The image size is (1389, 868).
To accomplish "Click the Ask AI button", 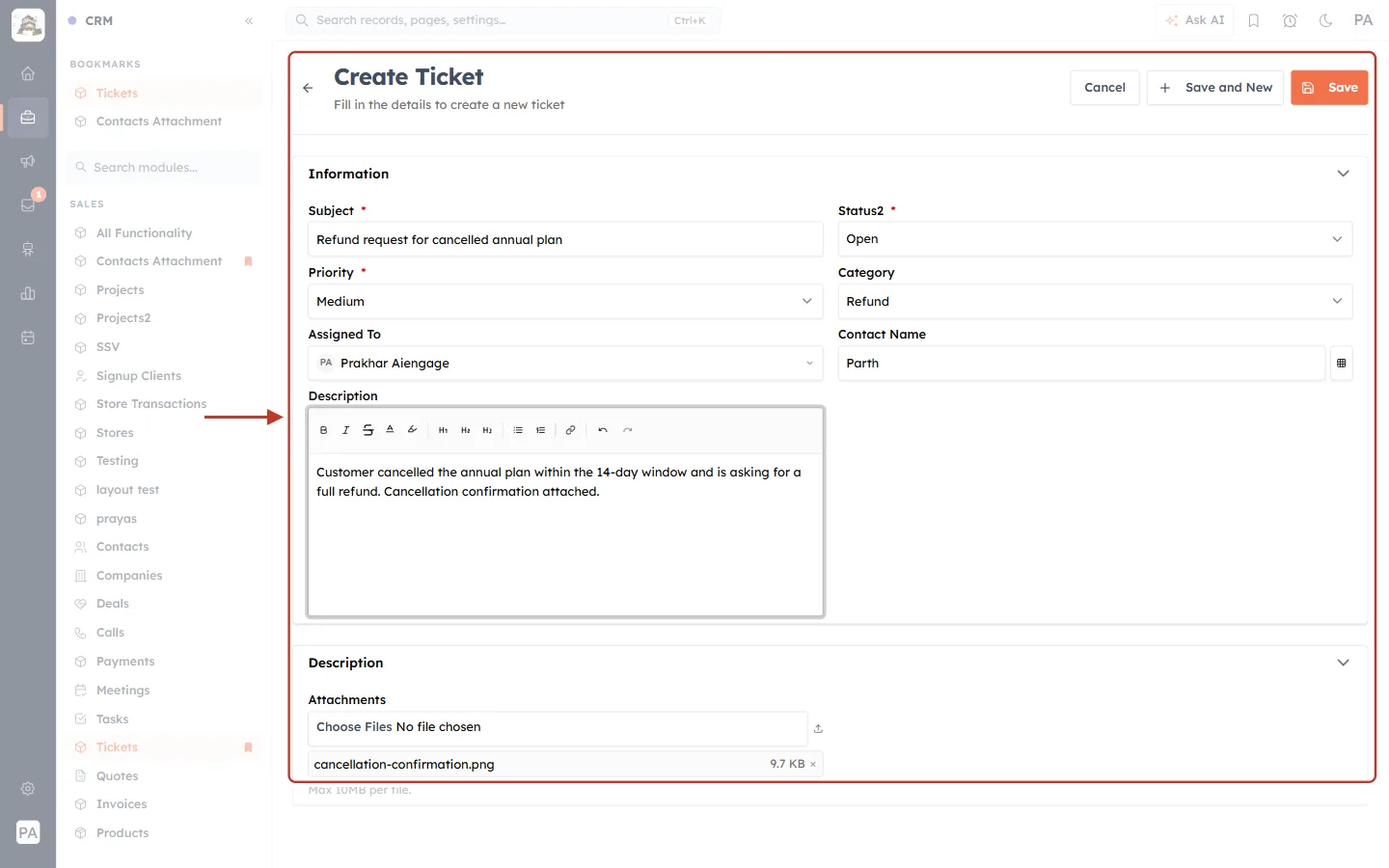I will coord(1194,20).
